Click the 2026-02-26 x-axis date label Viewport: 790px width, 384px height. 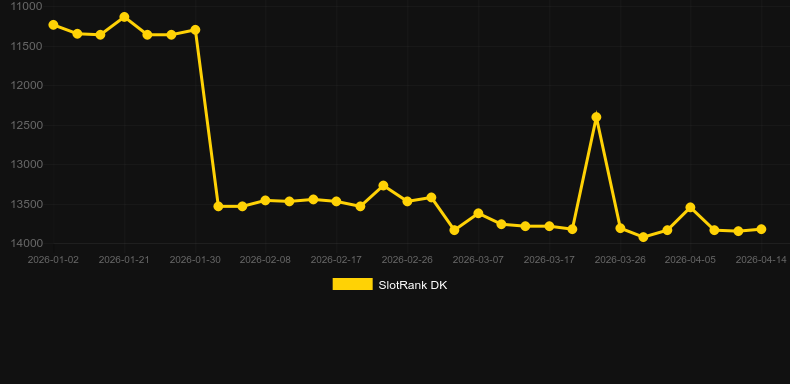tap(407, 260)
